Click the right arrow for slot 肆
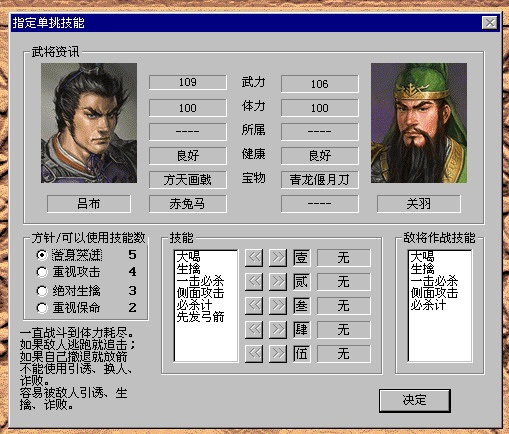This screenshot has width=509, height=434. coord(278,330)
